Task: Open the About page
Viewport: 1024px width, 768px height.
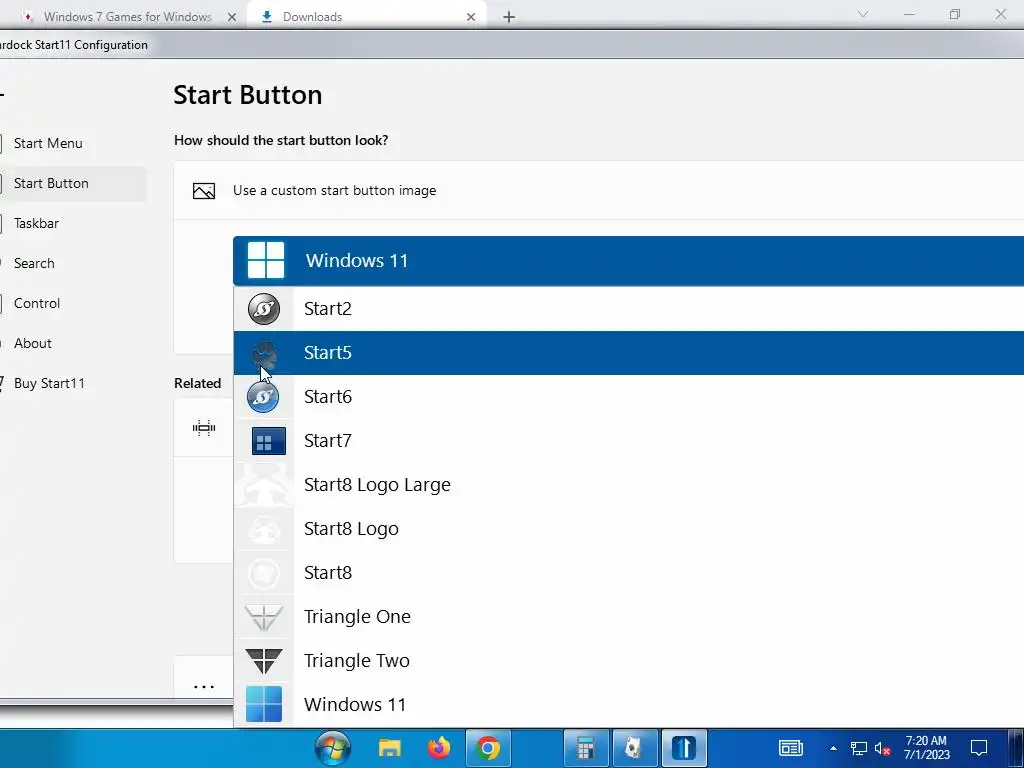Action: 33,344
